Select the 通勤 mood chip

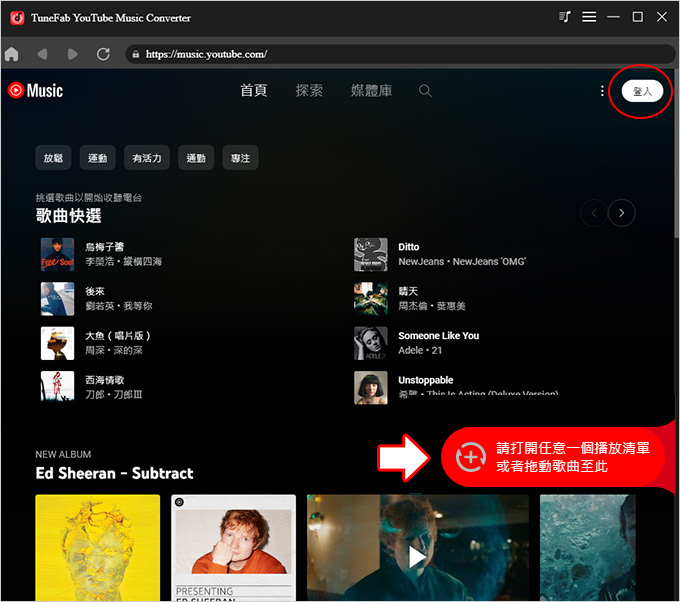pyautogui.click(x=196, y=158)
